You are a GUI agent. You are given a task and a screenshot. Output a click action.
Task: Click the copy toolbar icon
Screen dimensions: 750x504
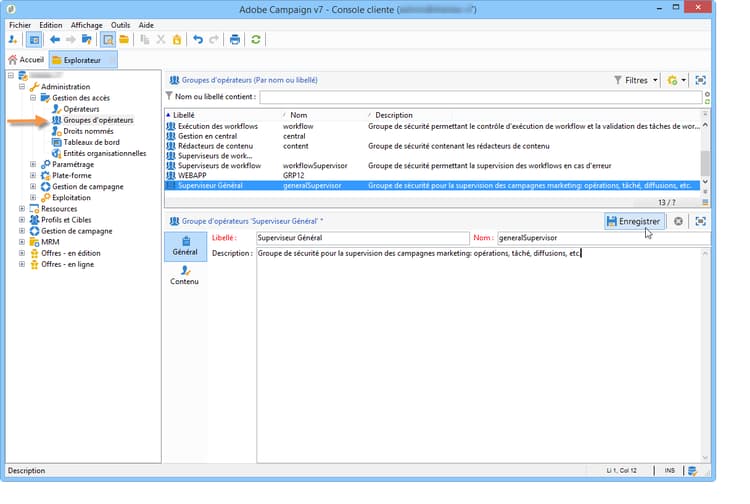[x=144, y=40]
